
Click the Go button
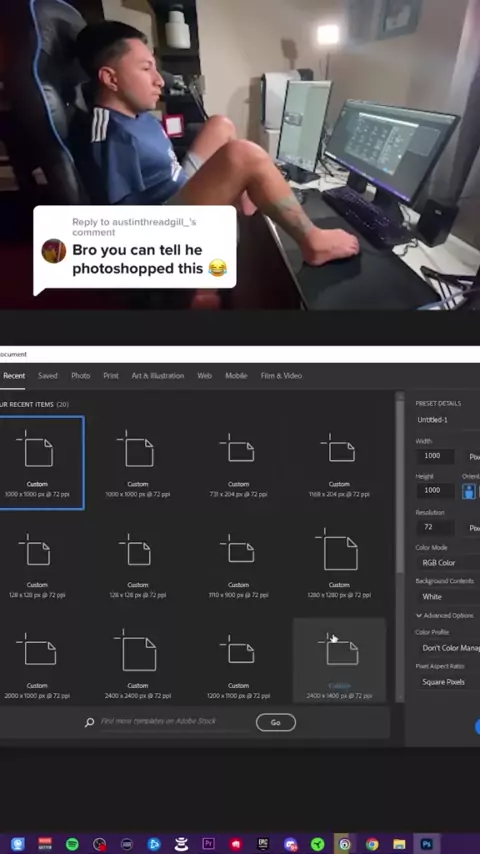click(x=276, y=722)
